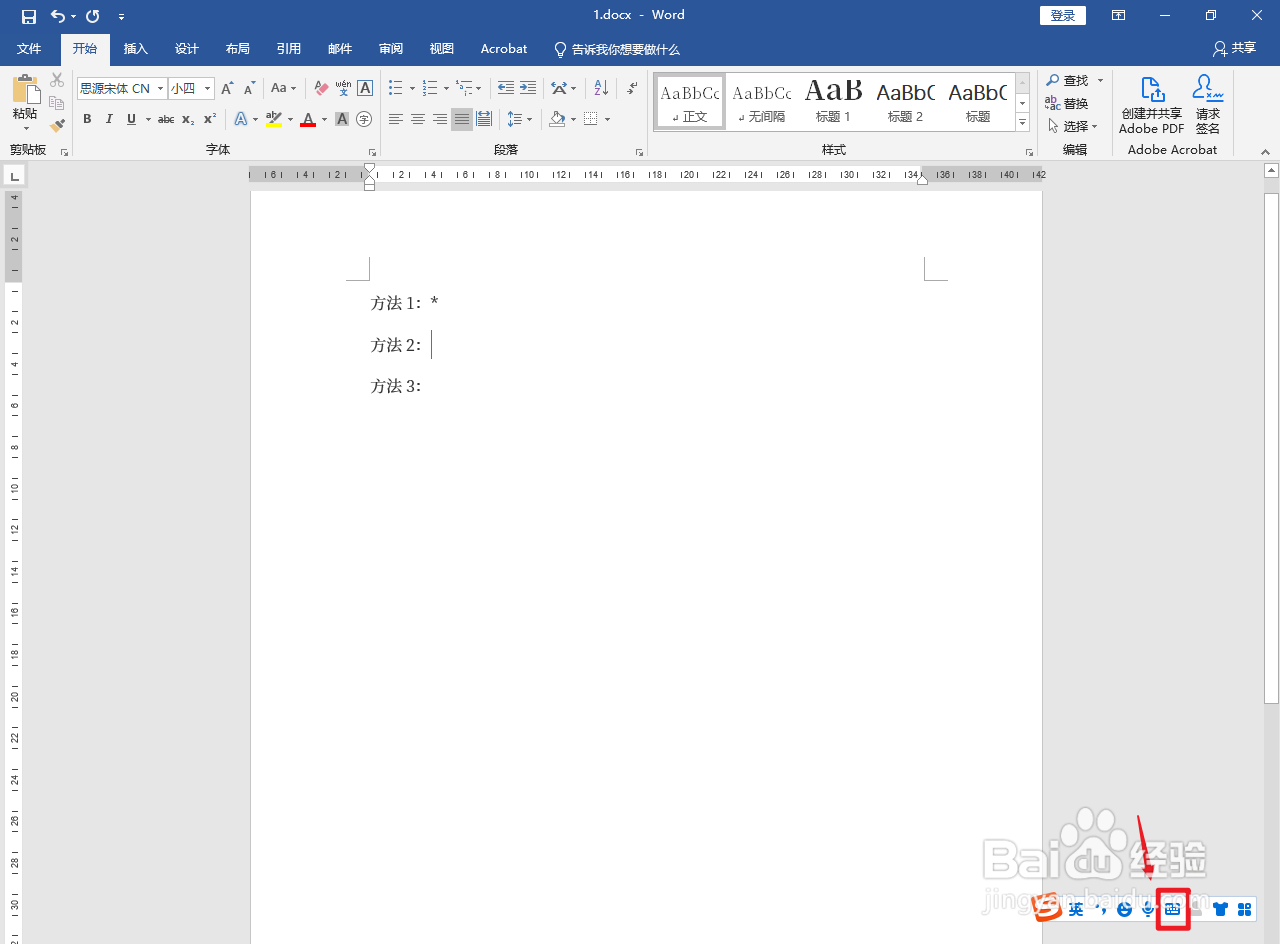Open the Sogou soft keyboard icon
The width and height of the screenshot is (1280, 944).
1173,909
